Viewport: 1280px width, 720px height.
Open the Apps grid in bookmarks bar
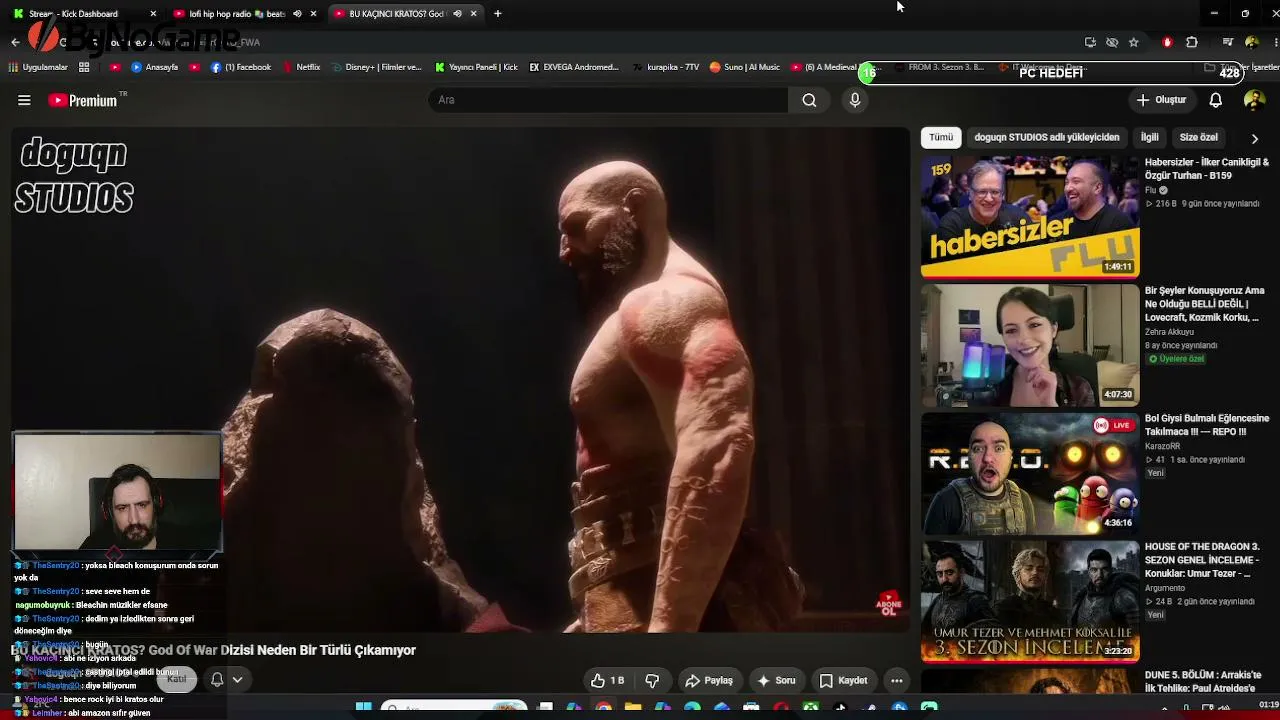point(84,67)
